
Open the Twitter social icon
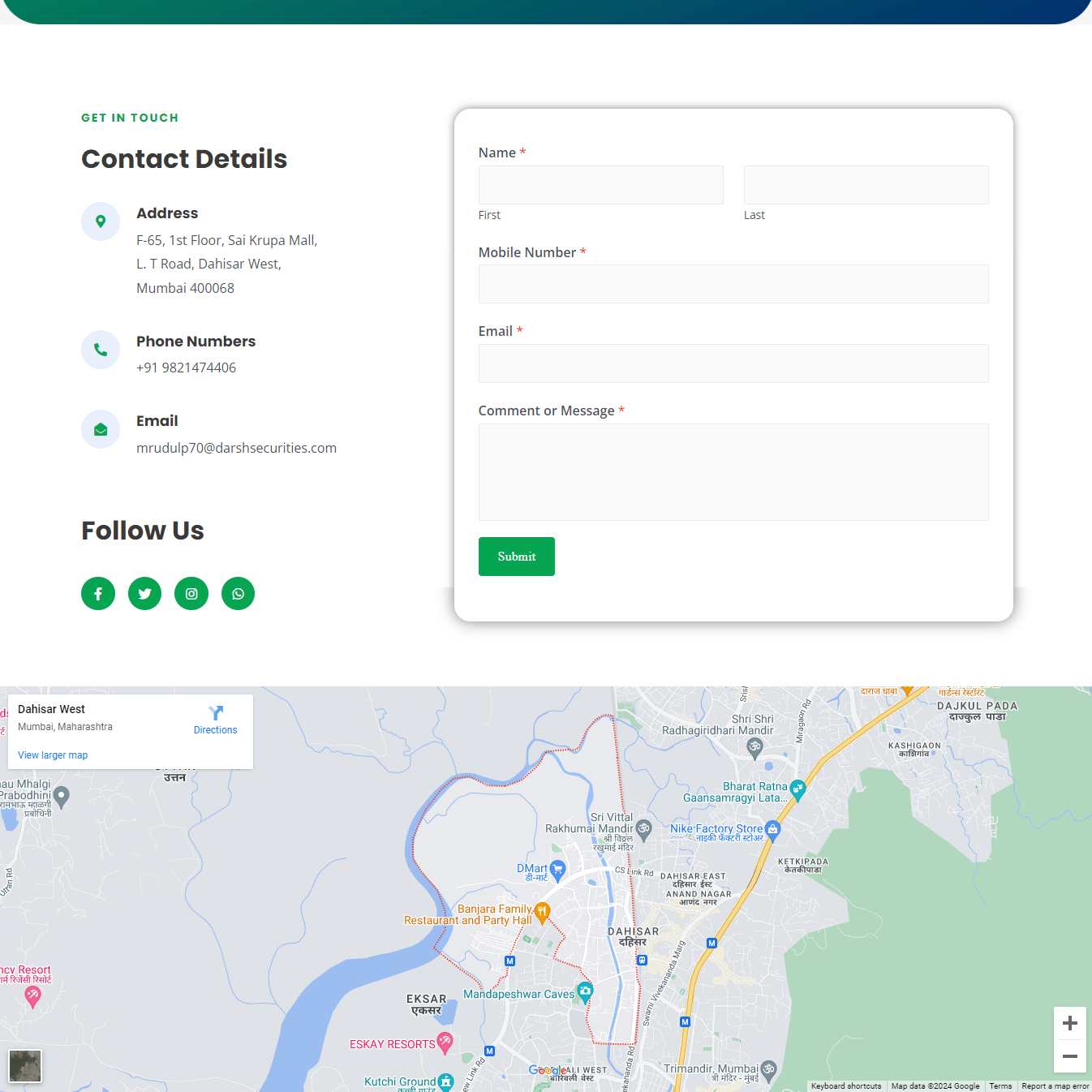[x=144, y=594]
